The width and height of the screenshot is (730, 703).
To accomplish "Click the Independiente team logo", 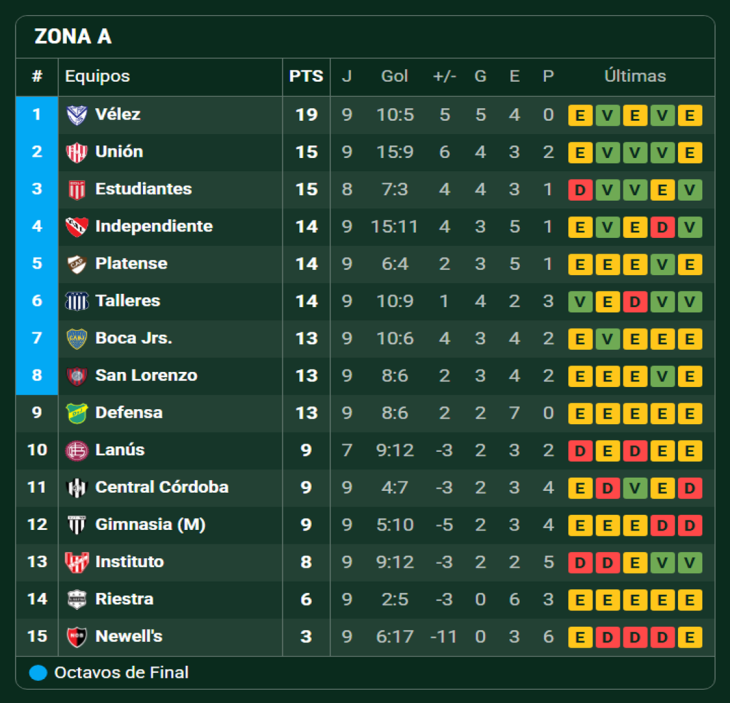I will tap(77, 227).
